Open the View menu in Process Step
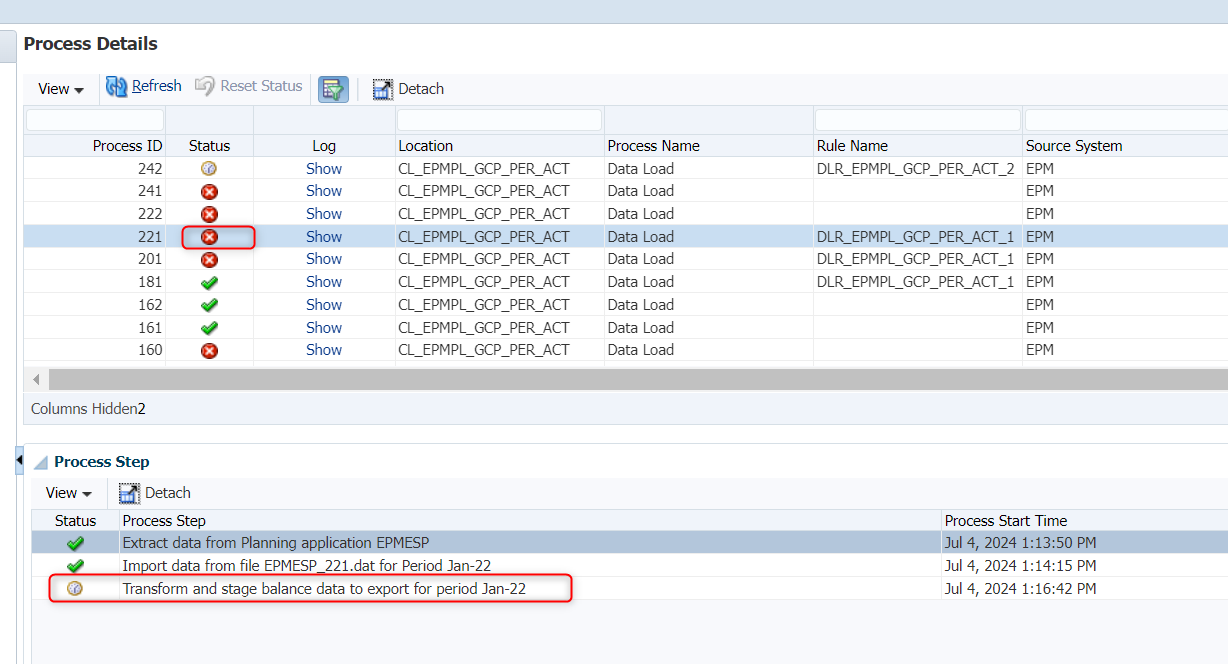 [68, 493]
